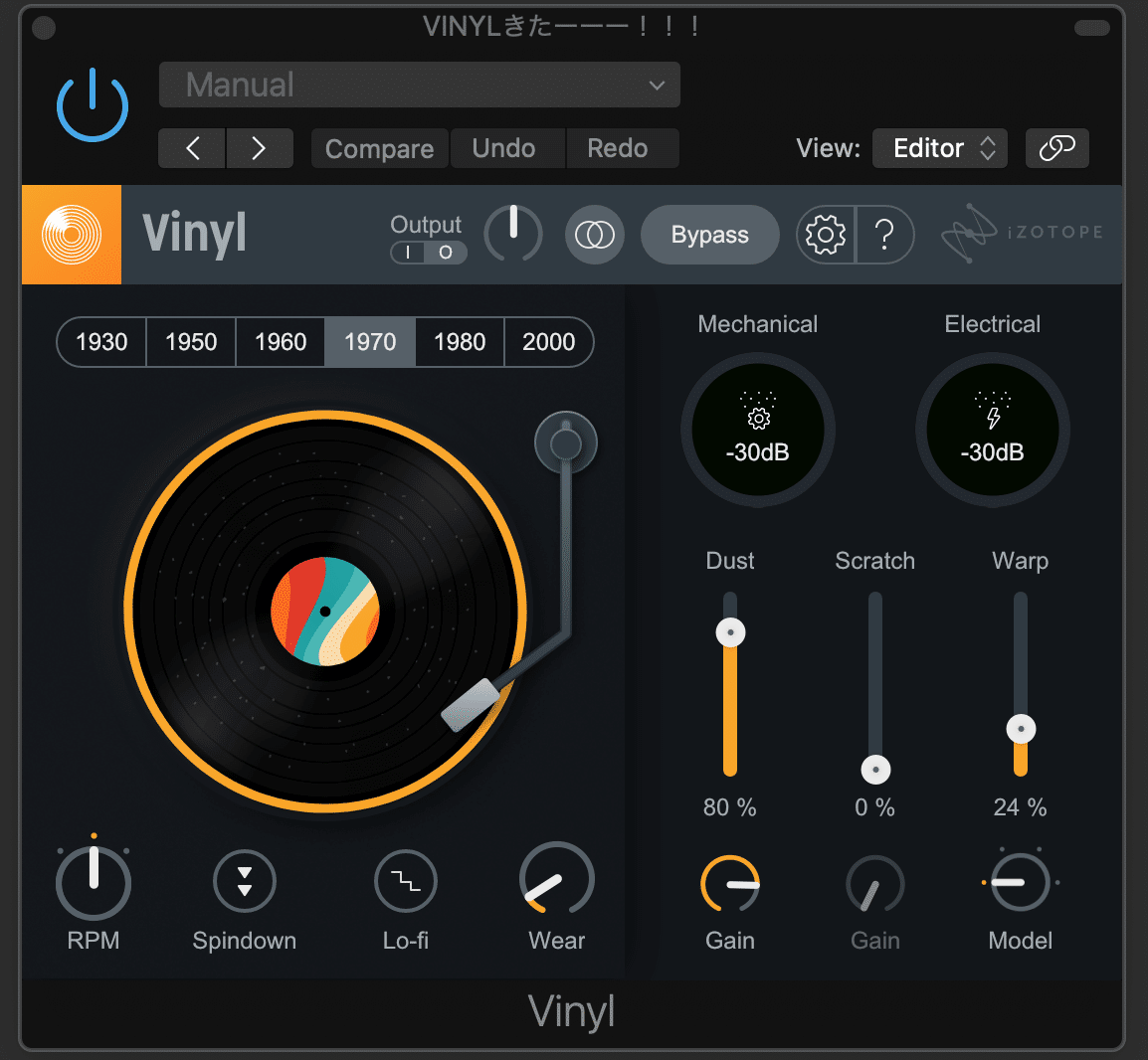Screen dimensions: 1148x1060
Task: Click the Dust Gain knob
Action: point(730,884)
